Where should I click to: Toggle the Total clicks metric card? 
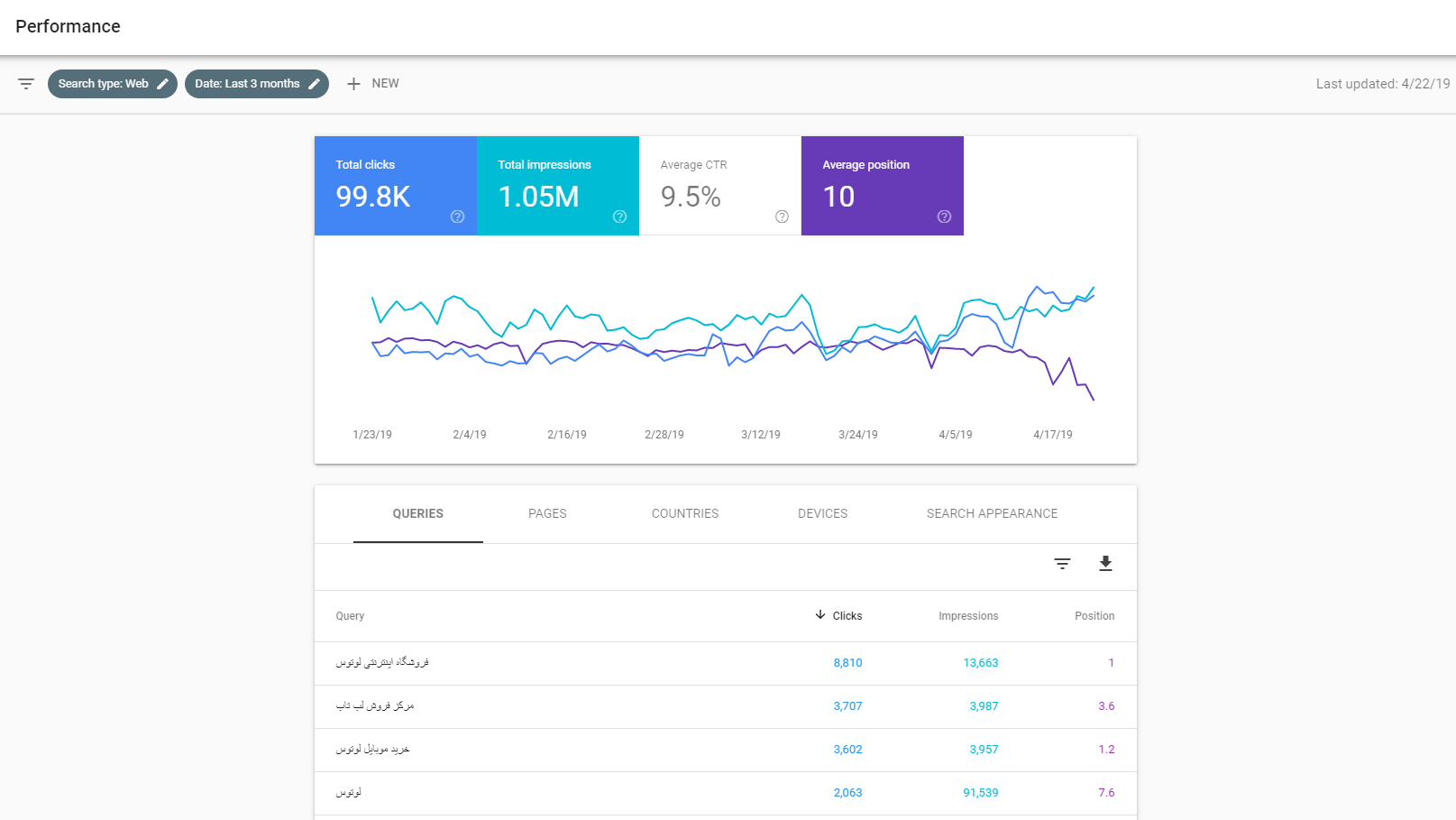[x=395, y=186]
